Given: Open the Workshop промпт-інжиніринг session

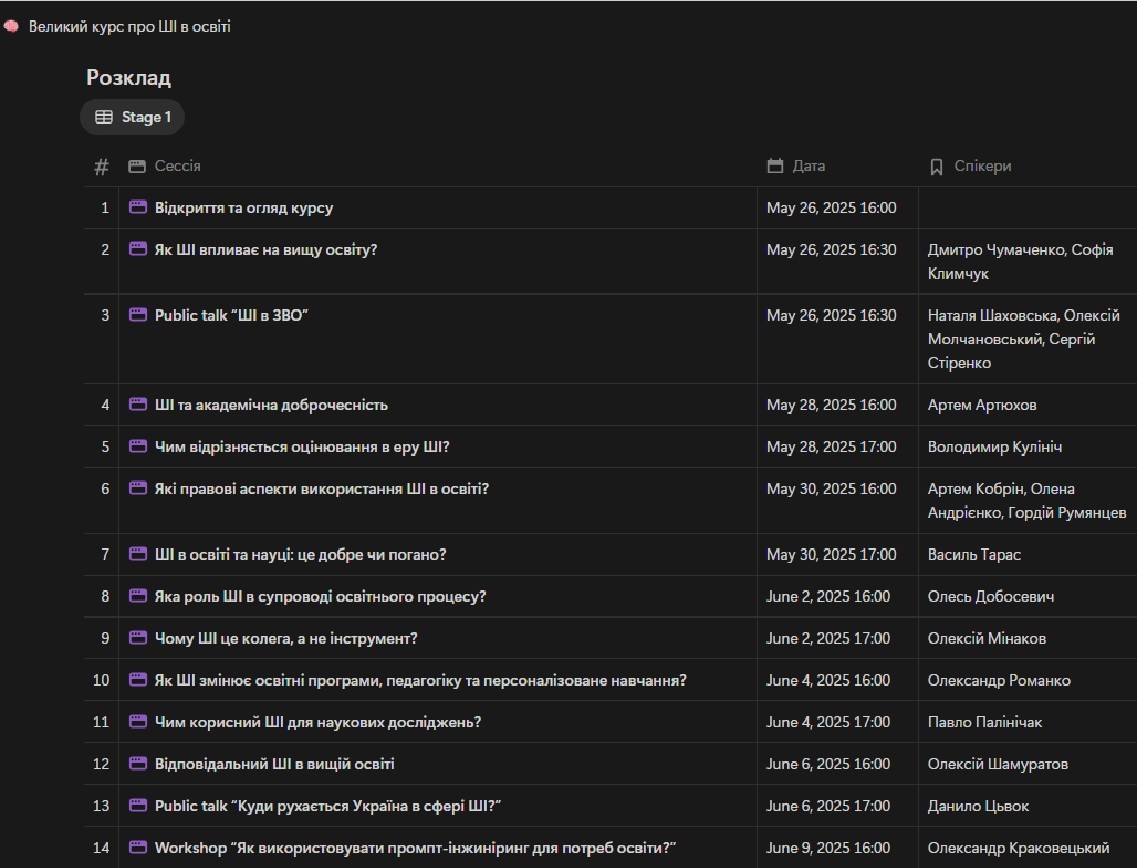Looking at the screenshot, I should [x=415, y=848].
